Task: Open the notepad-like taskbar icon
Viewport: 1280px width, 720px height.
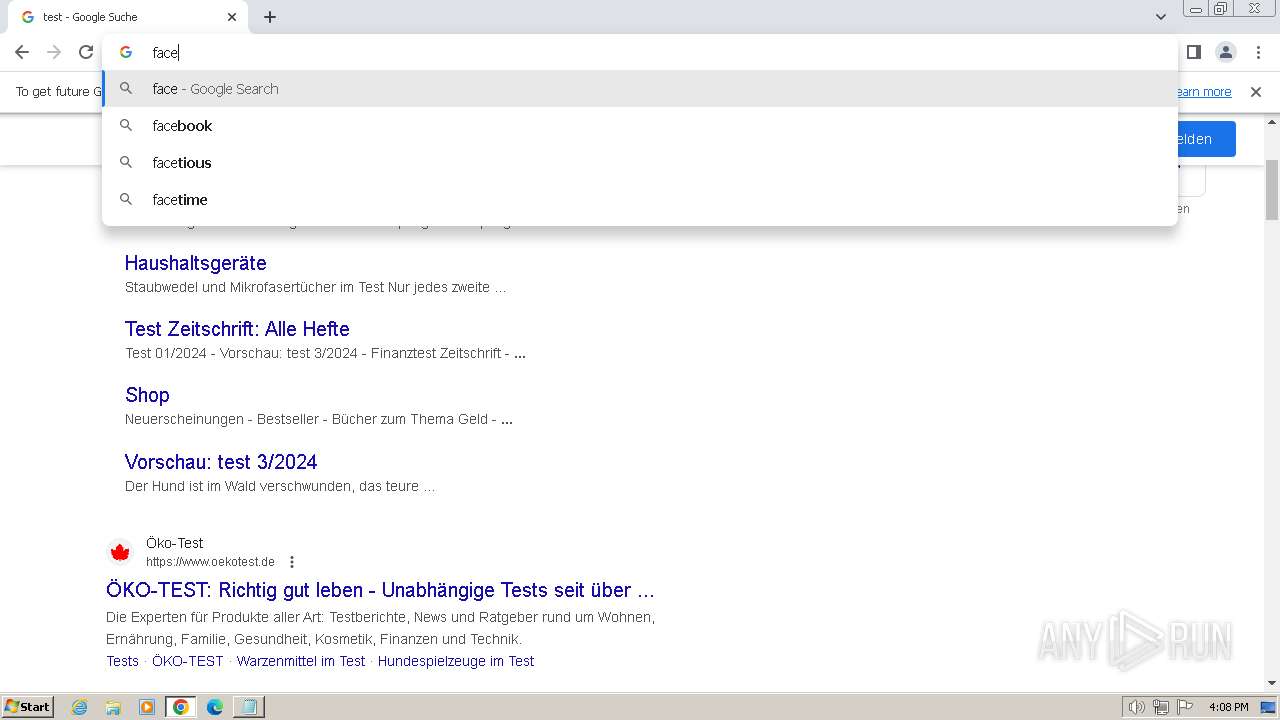Action: click(248, 707)
